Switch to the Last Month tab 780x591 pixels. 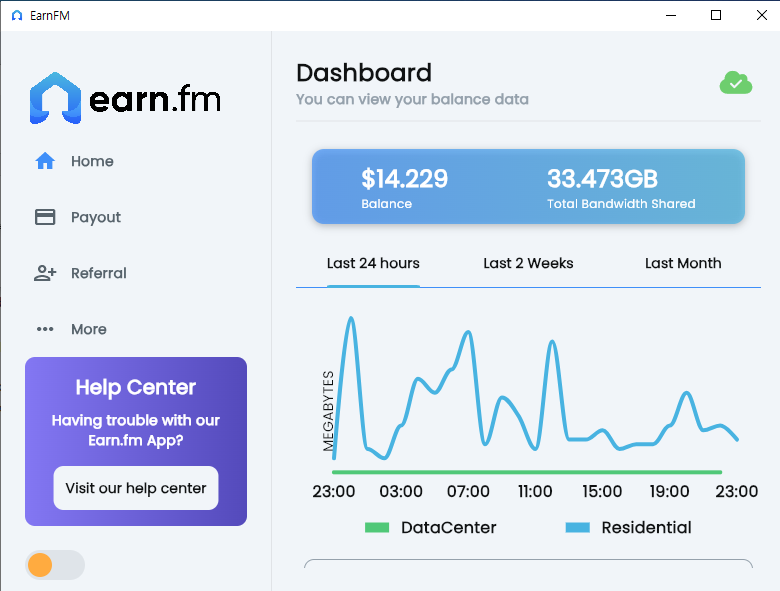(683, 263)
